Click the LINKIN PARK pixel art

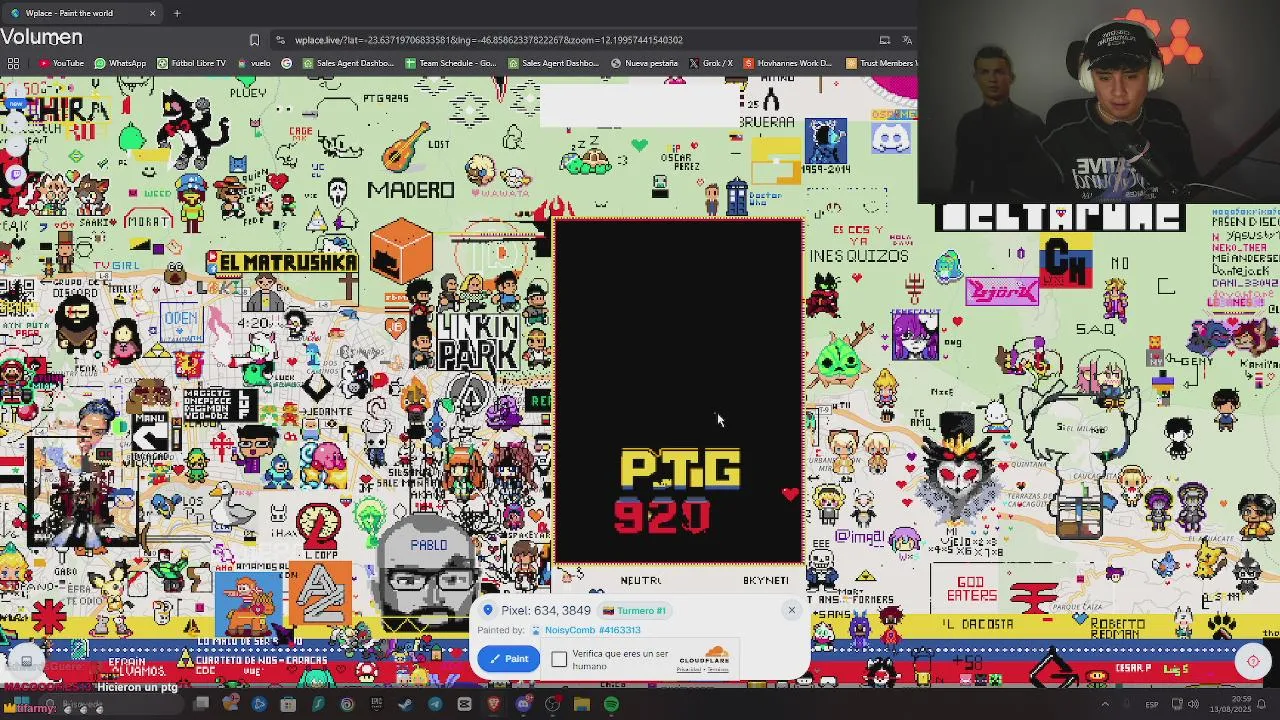tap(478, 341)
